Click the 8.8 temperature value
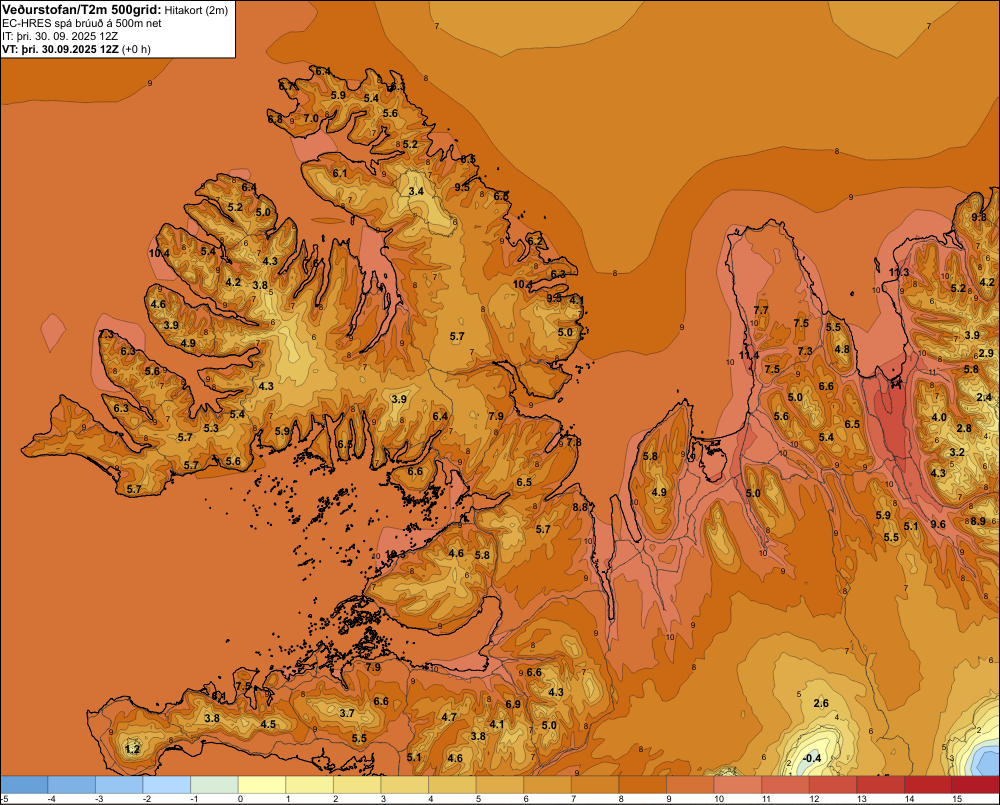 [x=580, y=507]
